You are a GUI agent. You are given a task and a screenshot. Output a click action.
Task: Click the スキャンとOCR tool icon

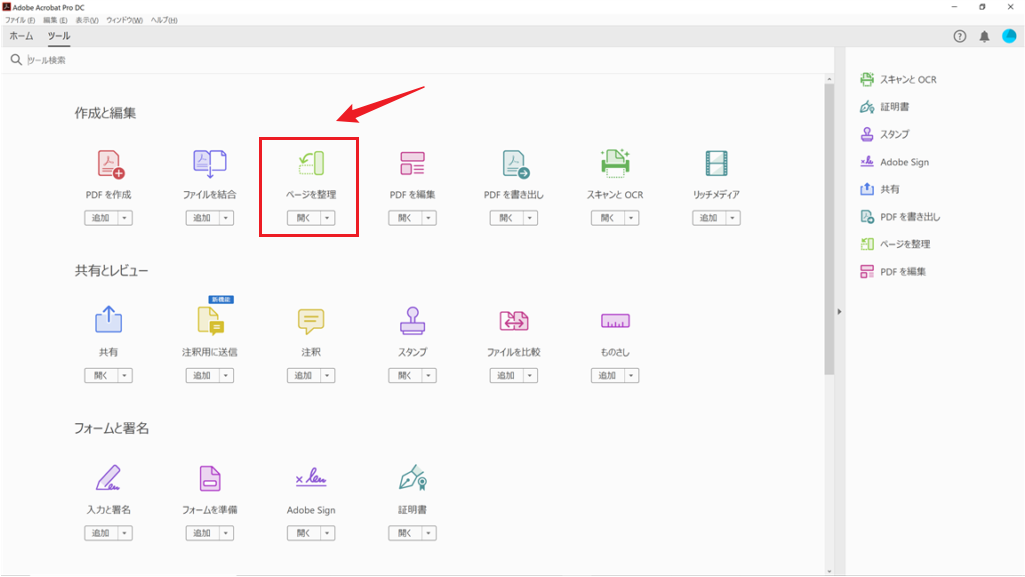(x=615, y=163)
